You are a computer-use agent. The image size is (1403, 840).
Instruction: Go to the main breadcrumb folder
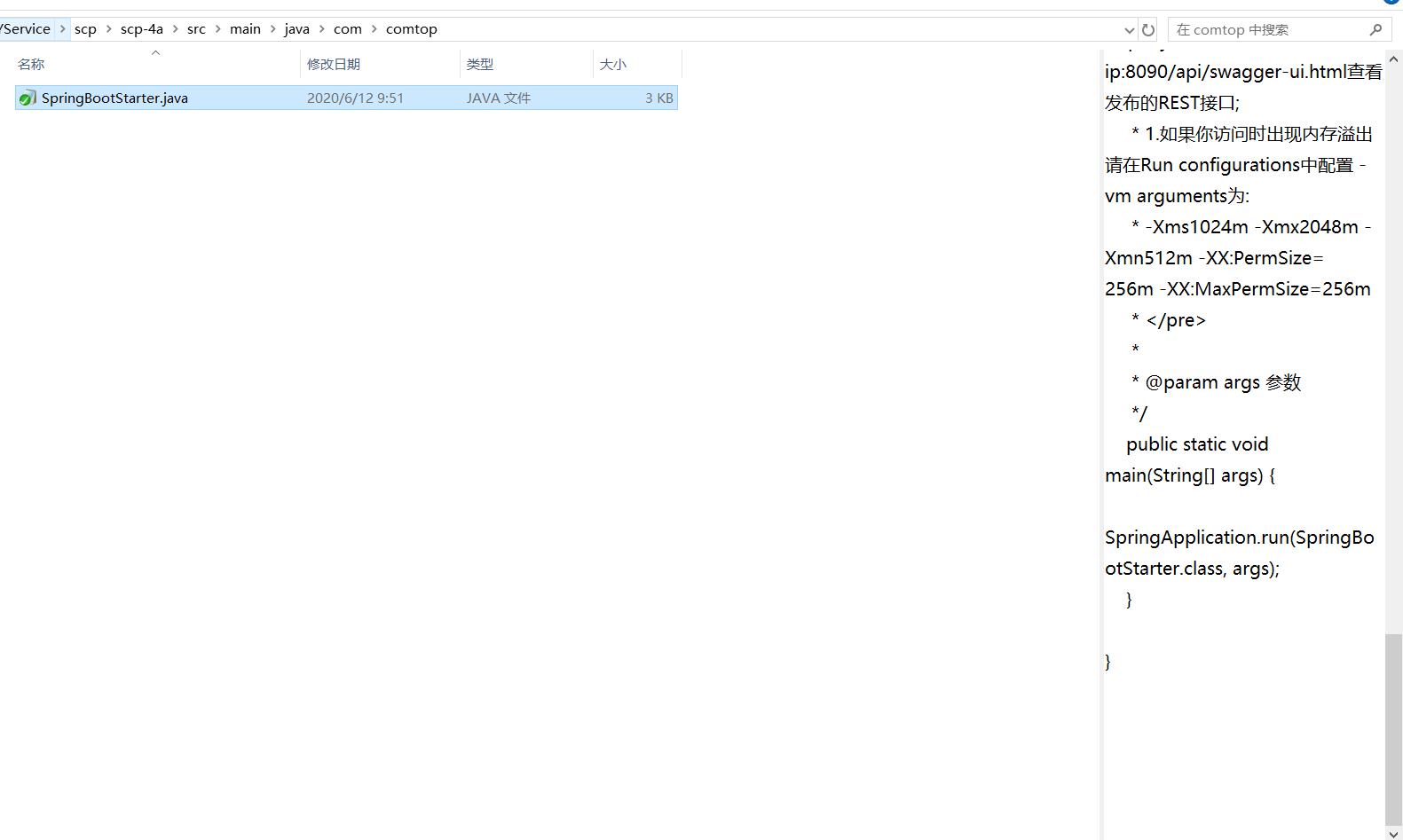245,28
